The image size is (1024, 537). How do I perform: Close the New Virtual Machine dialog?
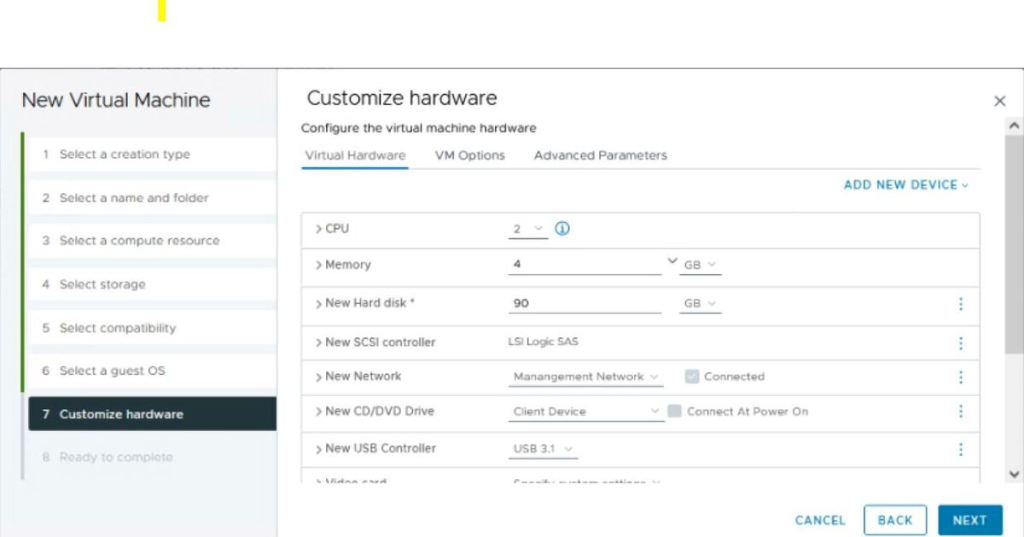[999, 101]
